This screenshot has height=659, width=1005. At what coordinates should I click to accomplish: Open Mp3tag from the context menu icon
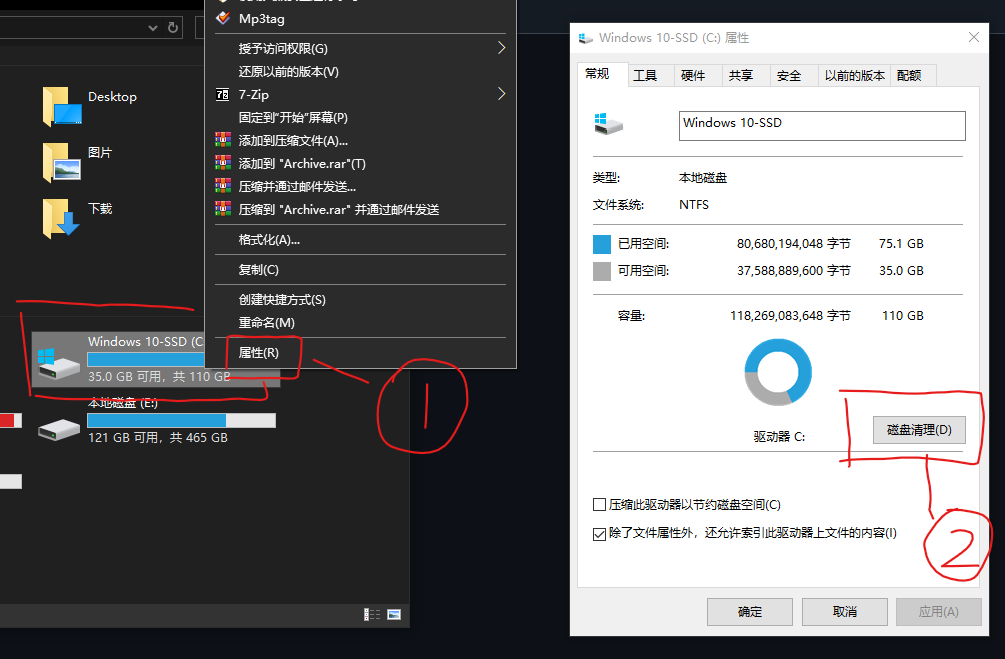pos(222,18)
